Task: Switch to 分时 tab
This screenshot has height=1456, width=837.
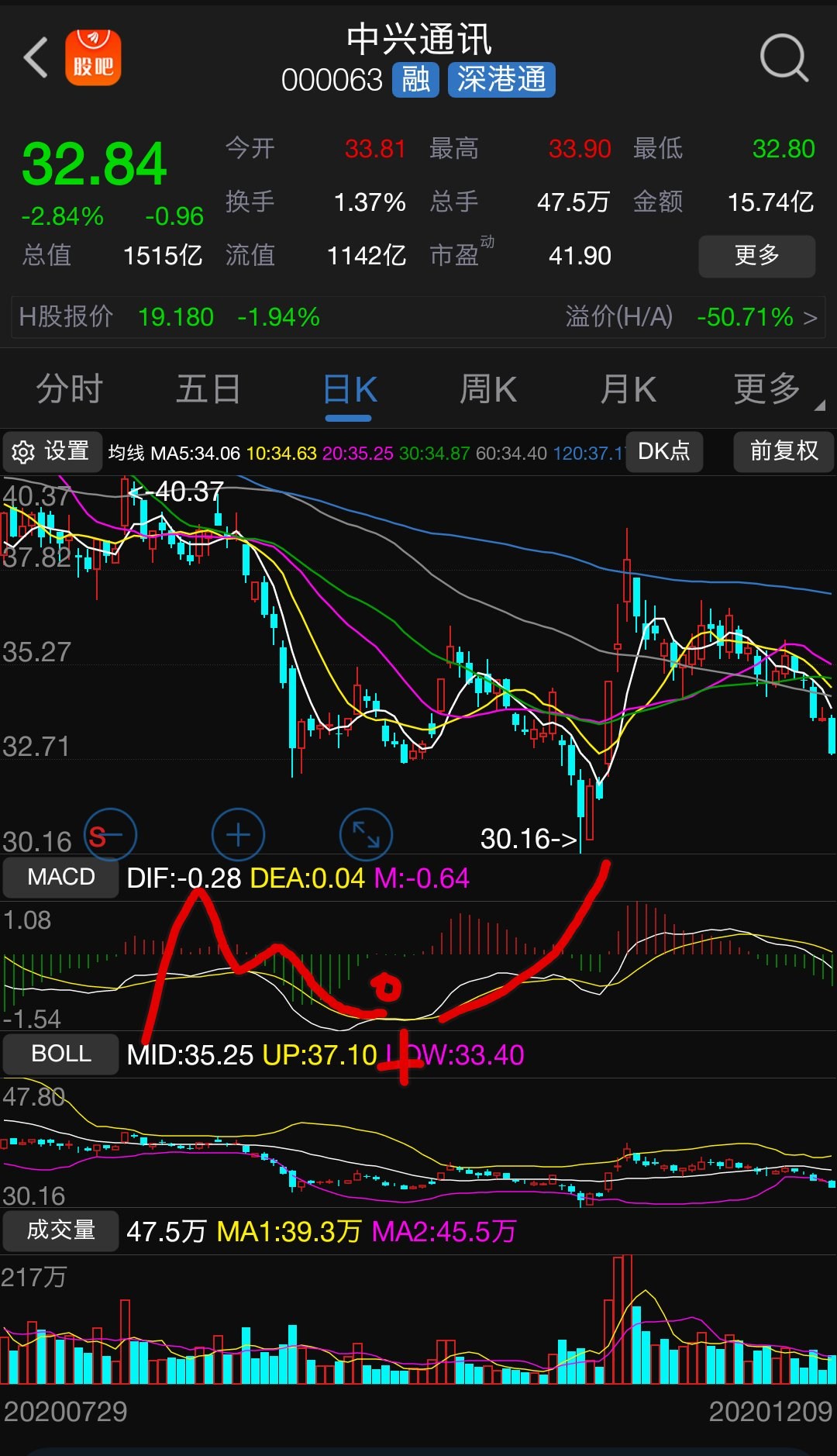Action: coord(70,388)
